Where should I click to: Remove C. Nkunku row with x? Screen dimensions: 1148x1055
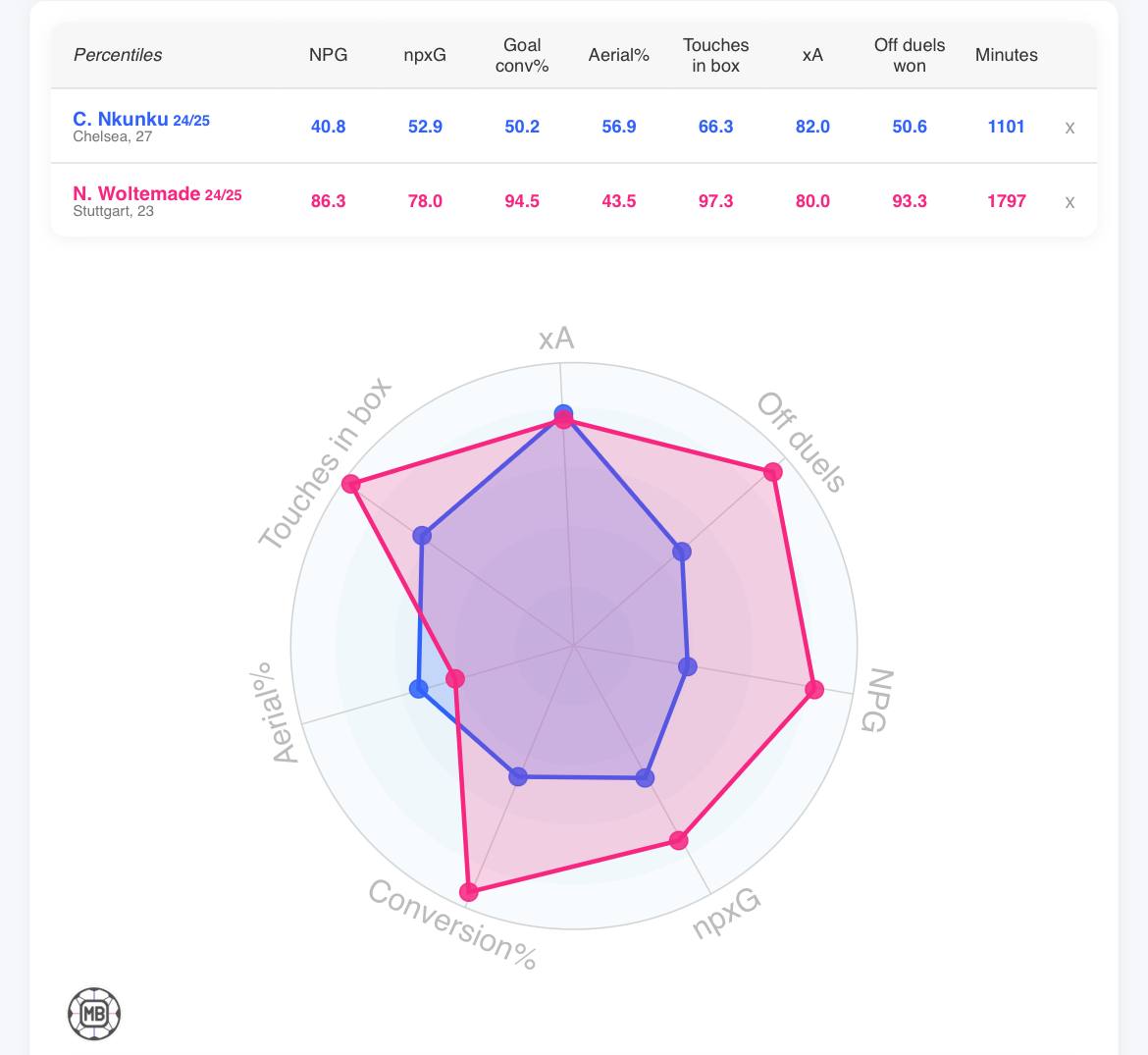(x=1070, y=128)
